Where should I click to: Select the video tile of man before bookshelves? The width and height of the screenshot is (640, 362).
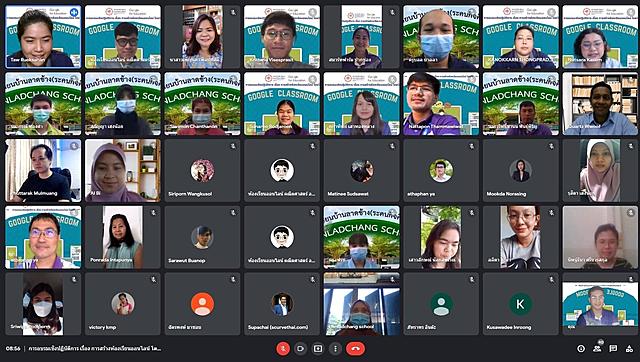click(x=600, y=104)
